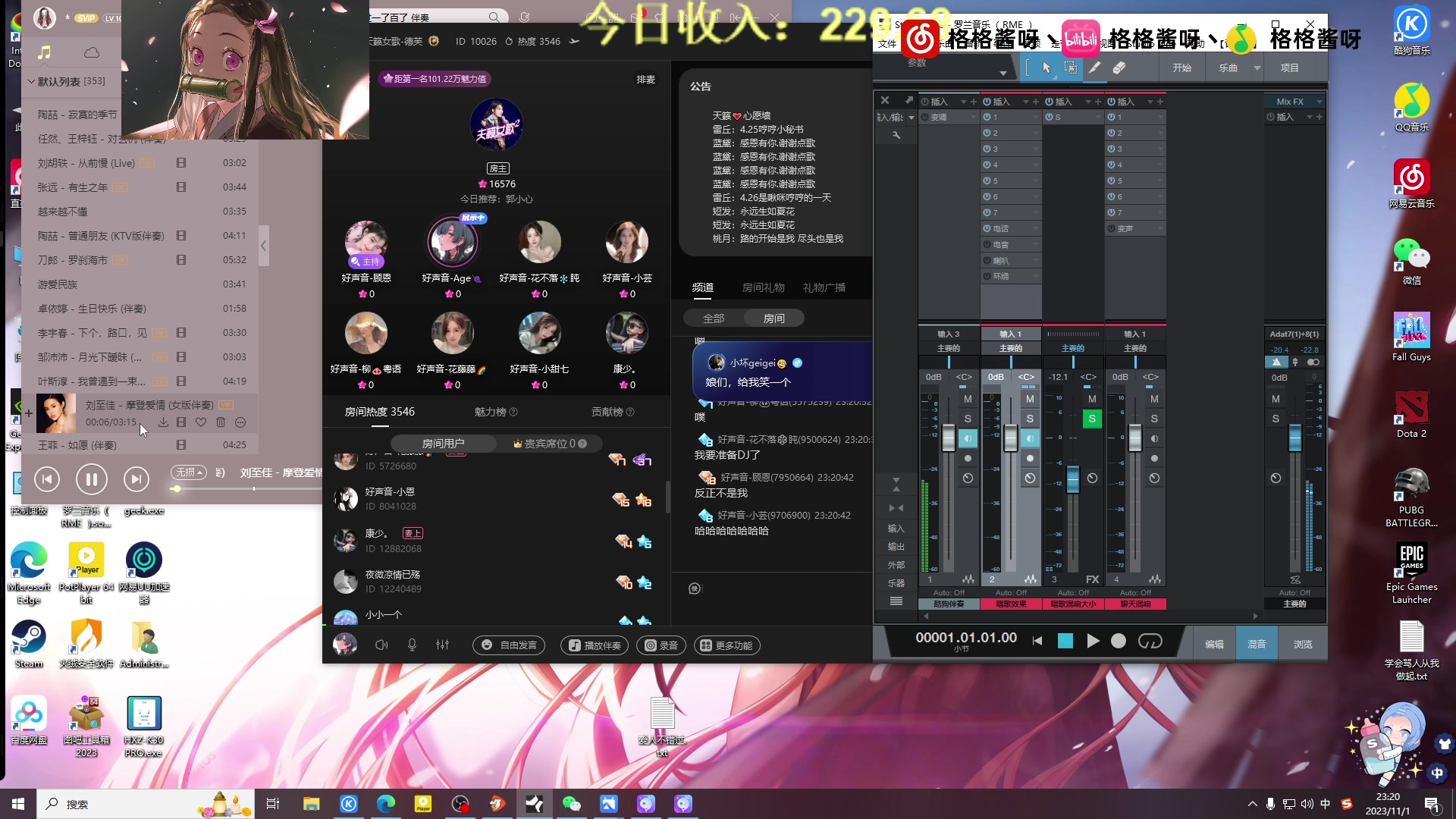Open the Dota 2 desktop shortcut
Screen dimensions: 1456x819
[1411, 414]
